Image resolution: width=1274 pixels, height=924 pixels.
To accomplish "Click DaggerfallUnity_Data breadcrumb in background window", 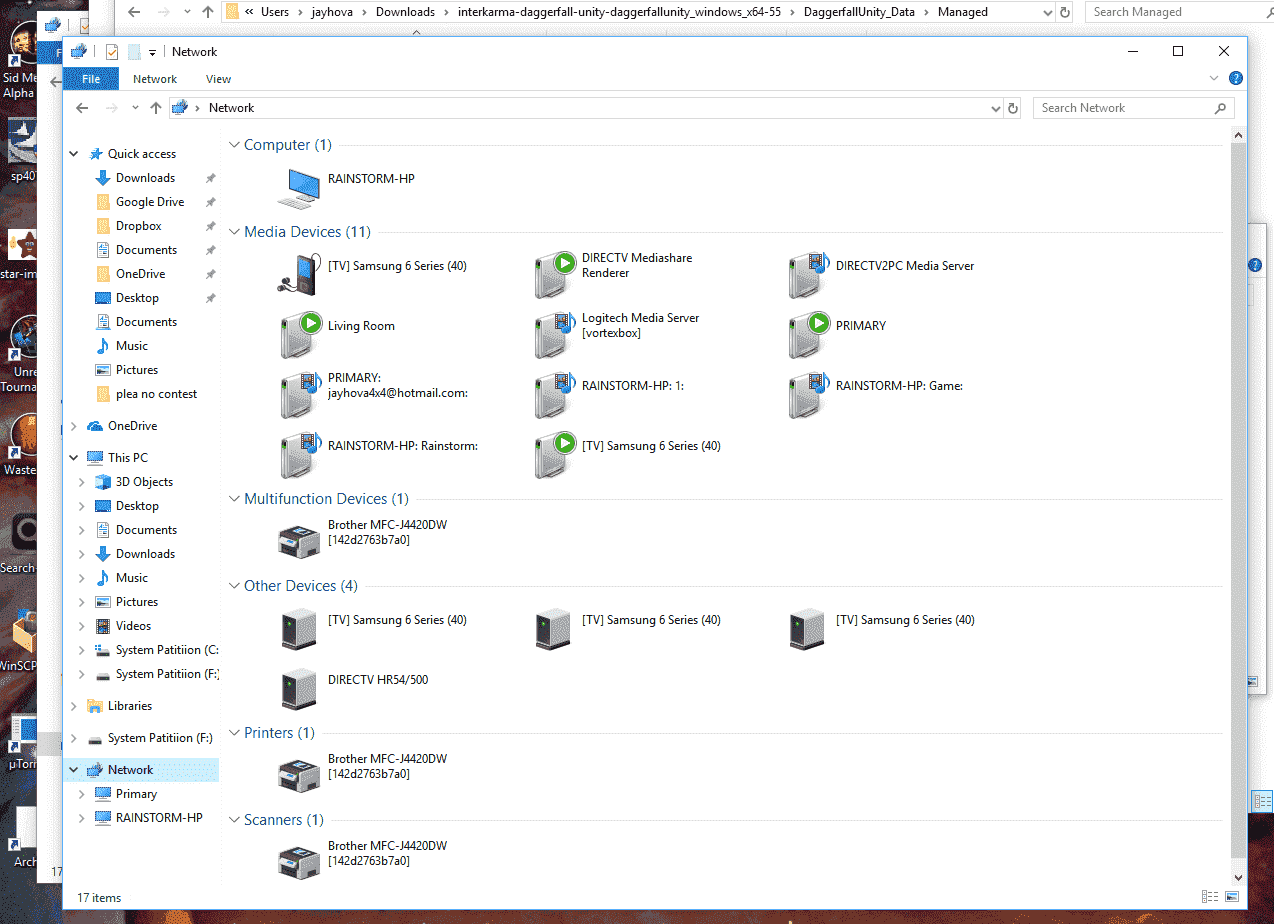I will (x=859, y=12).
